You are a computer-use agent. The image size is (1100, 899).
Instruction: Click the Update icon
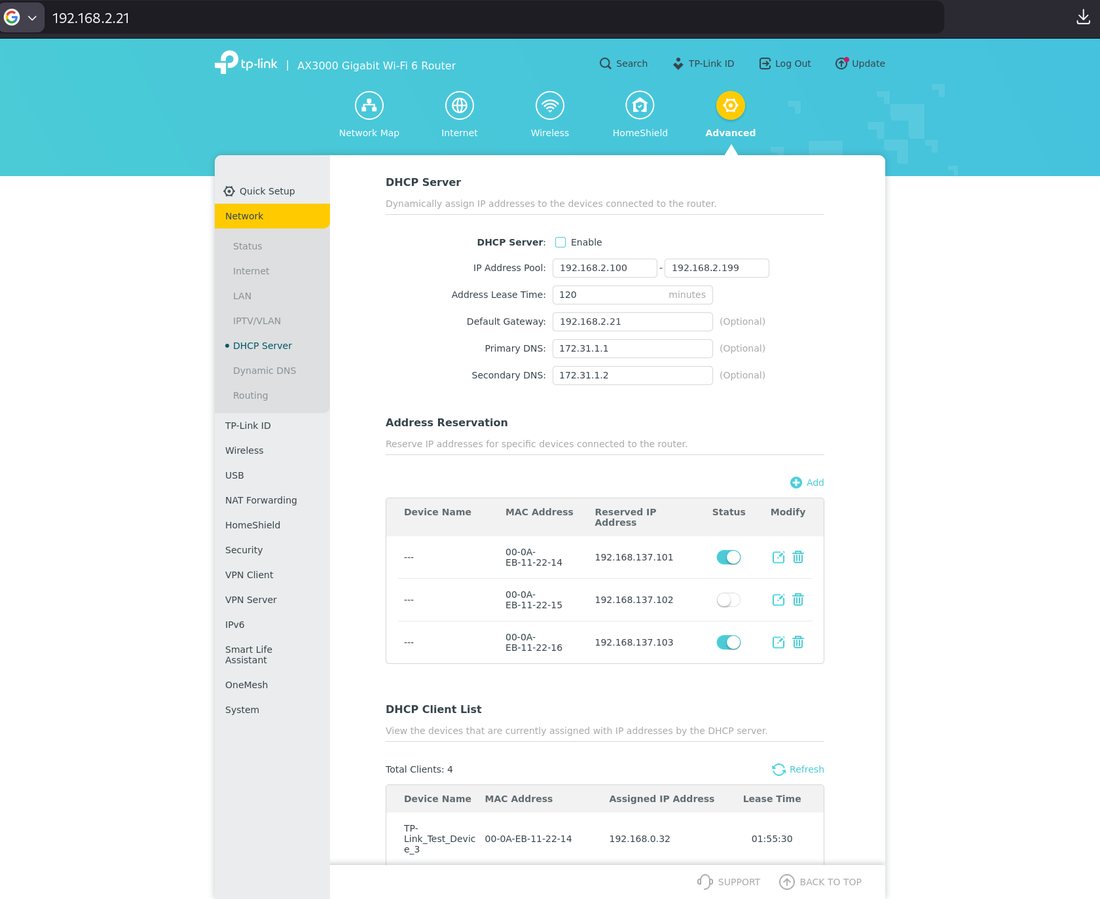click(x=842, y=64)
